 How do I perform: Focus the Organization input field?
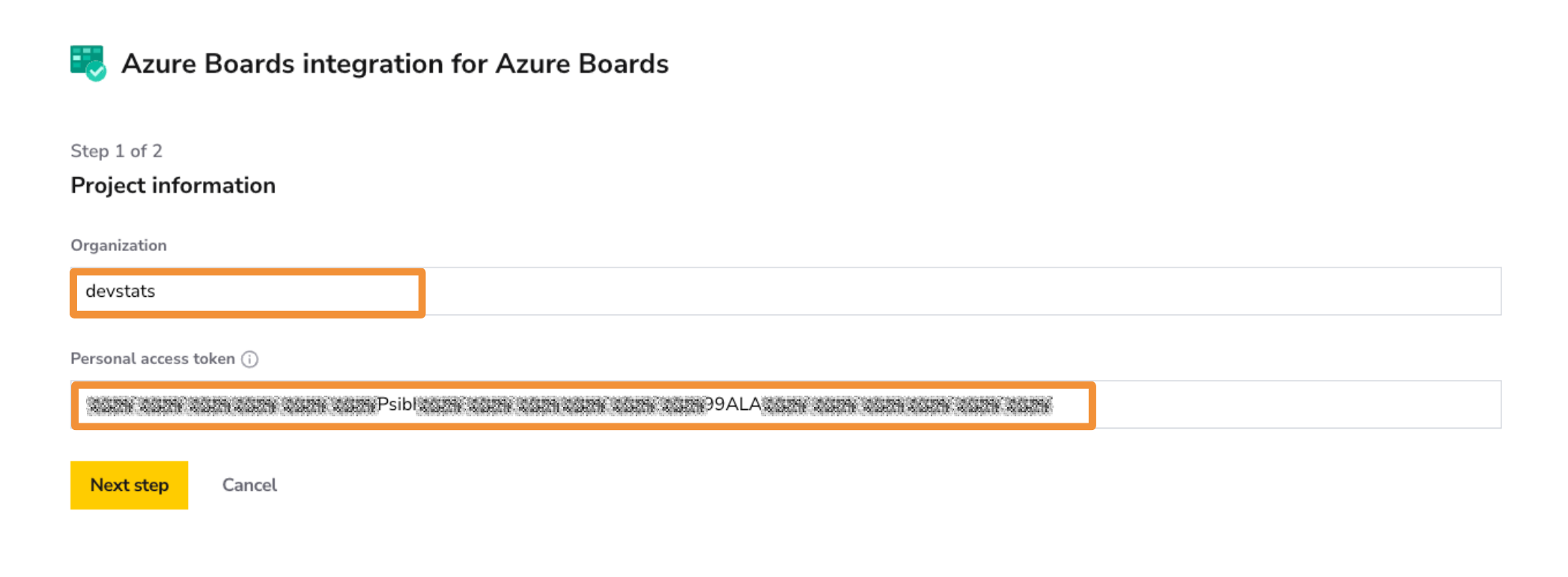[x=785, y=291]
